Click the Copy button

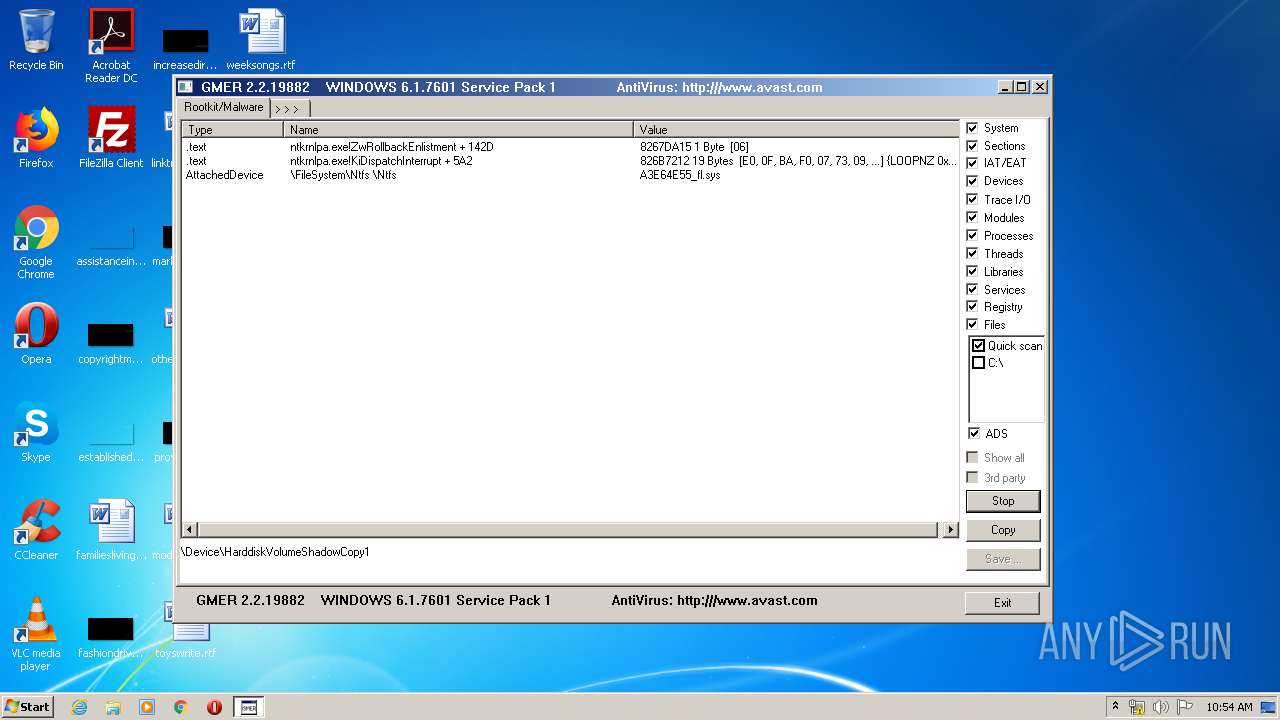pyautogui.click(x=1003, y=530)
